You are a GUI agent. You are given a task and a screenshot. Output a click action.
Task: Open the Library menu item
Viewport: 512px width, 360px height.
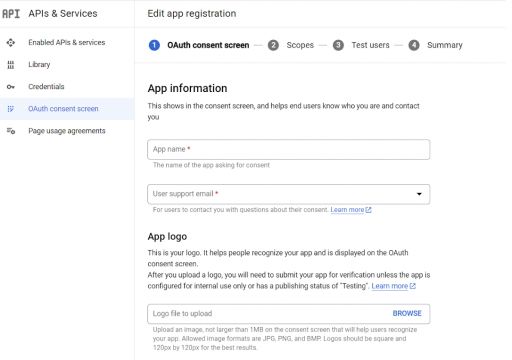pyautogui.click(x=39, y=65)
